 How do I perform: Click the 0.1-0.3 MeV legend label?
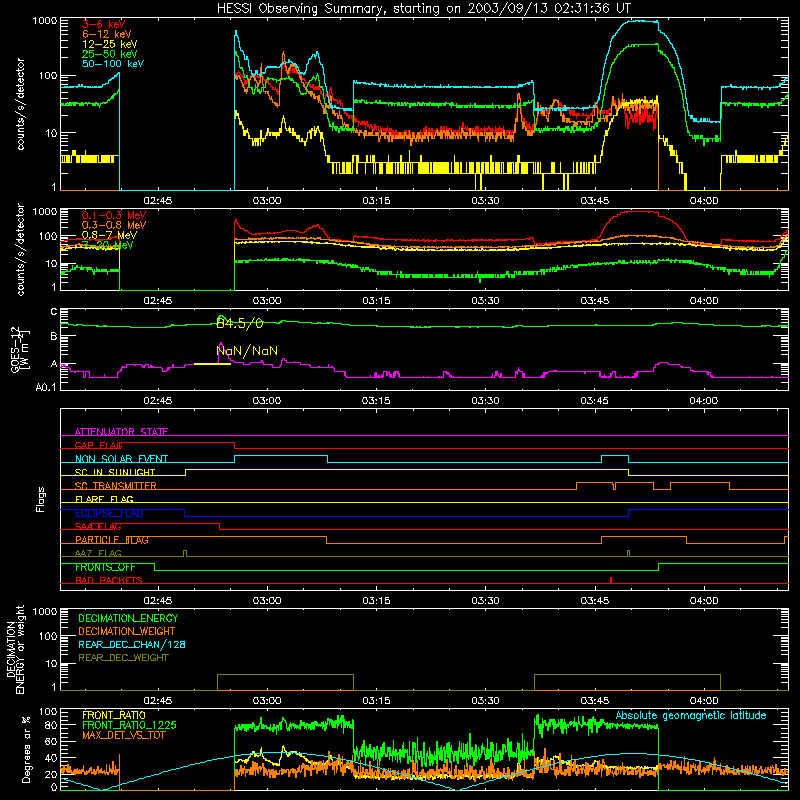[x=114, y=215]
